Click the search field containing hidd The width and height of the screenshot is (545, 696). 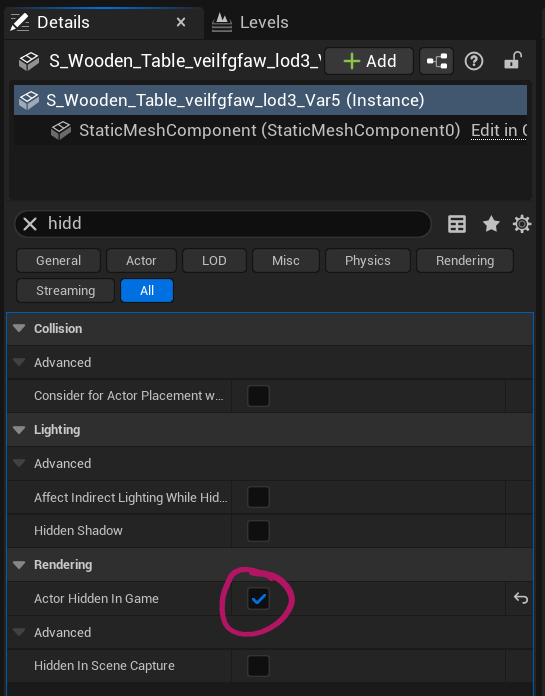[x=223, y=224]
